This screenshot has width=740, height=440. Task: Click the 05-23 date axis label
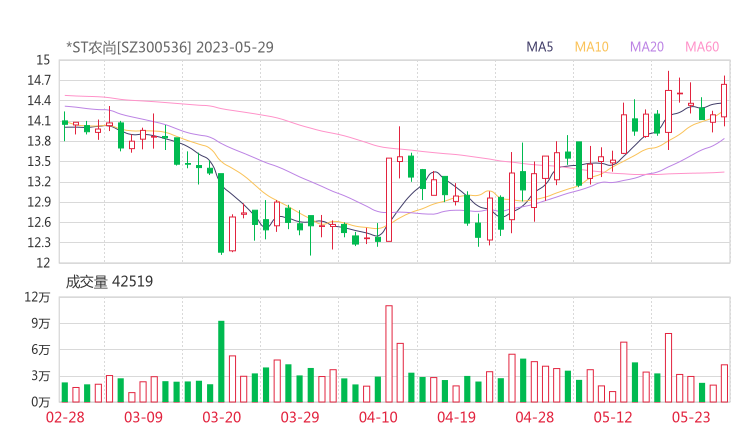691,417
